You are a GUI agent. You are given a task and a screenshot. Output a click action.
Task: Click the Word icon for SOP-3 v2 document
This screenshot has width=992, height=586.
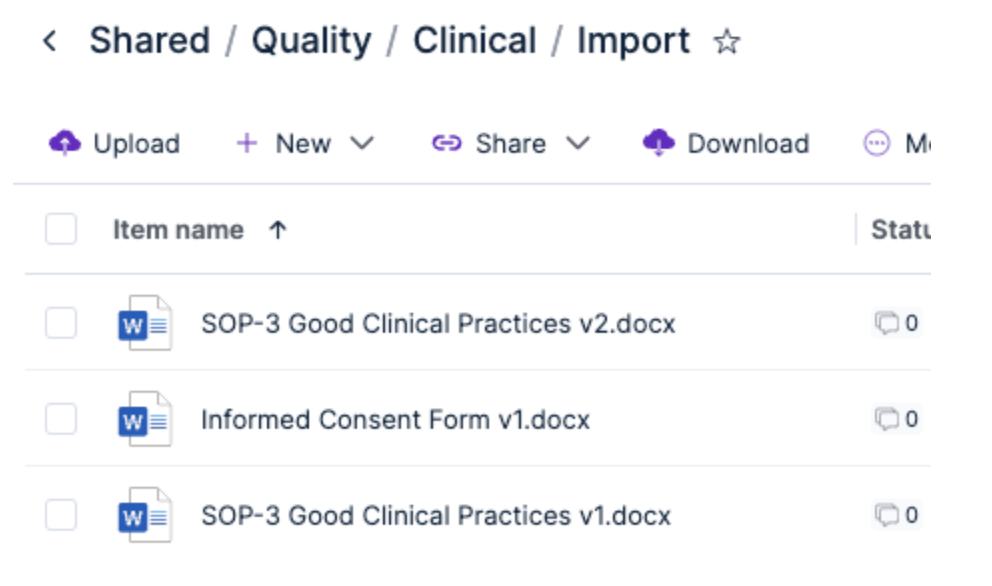pos(144,323)
